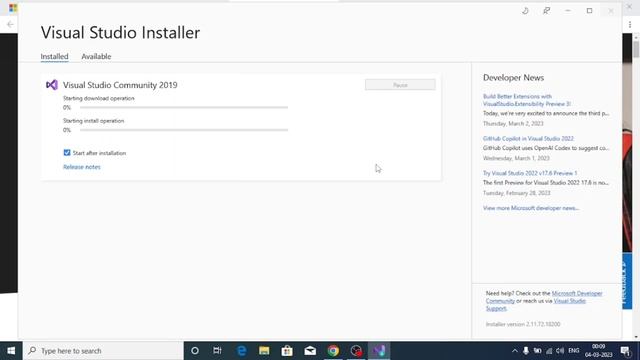Image resolution: width=640 pixels, height=360 pixels.
Task: Open the taskbar clock and date
Action: pyautogui.click(x=598, y=351)
